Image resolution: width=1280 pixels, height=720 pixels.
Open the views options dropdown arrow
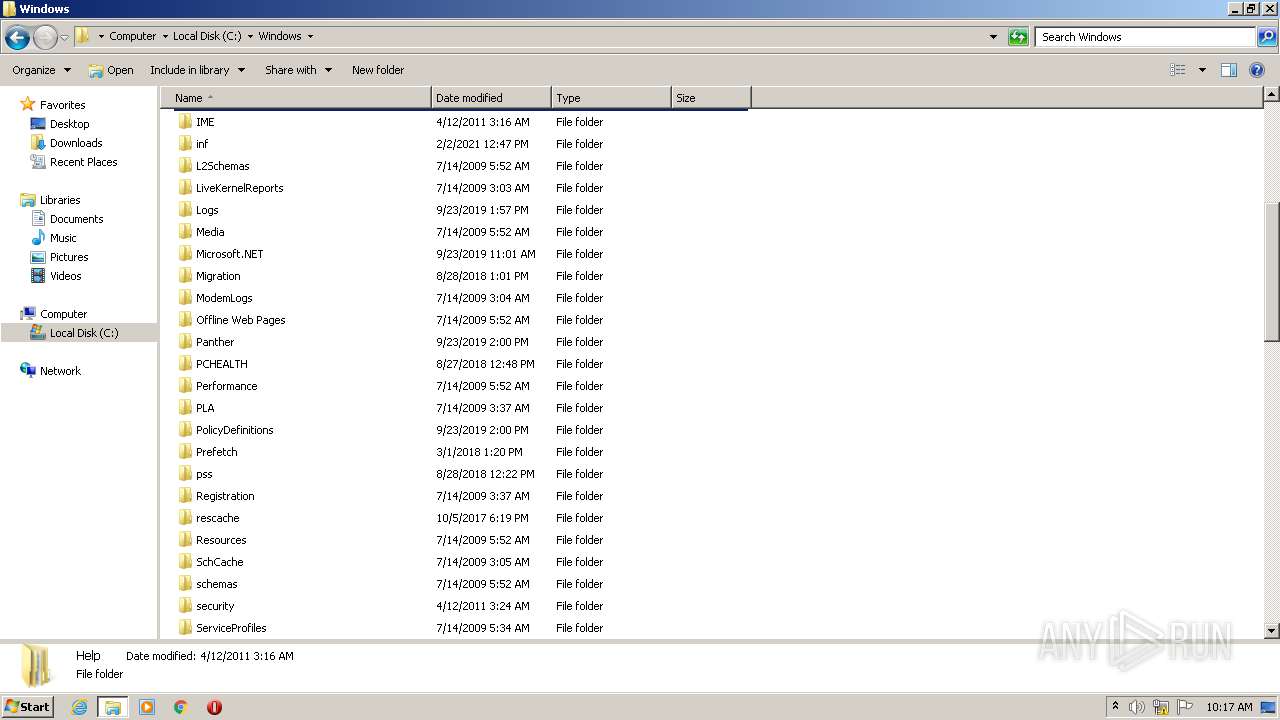(x=1202, y=70)
